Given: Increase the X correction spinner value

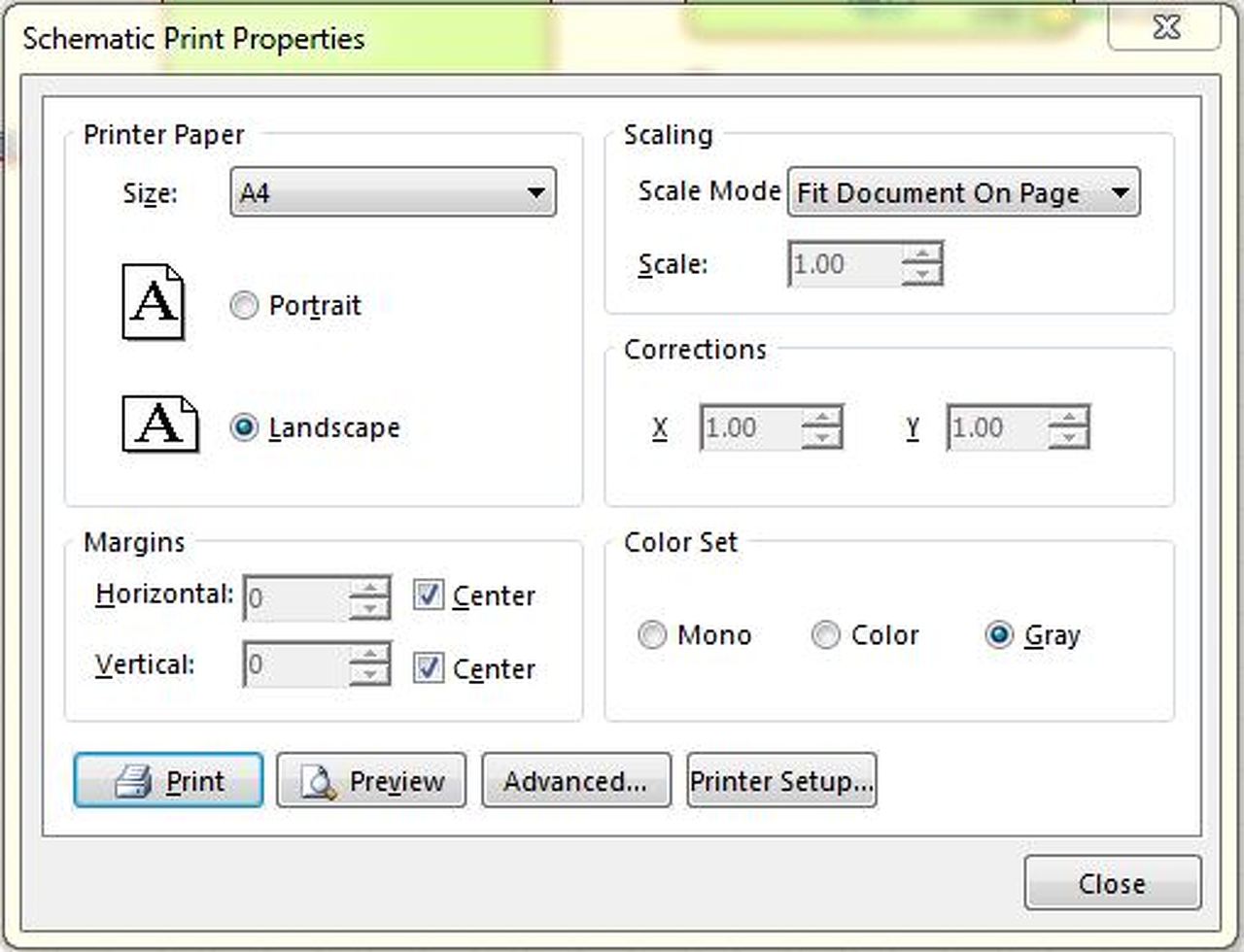Looking at the screenshot, I should [x=823, y=418].
